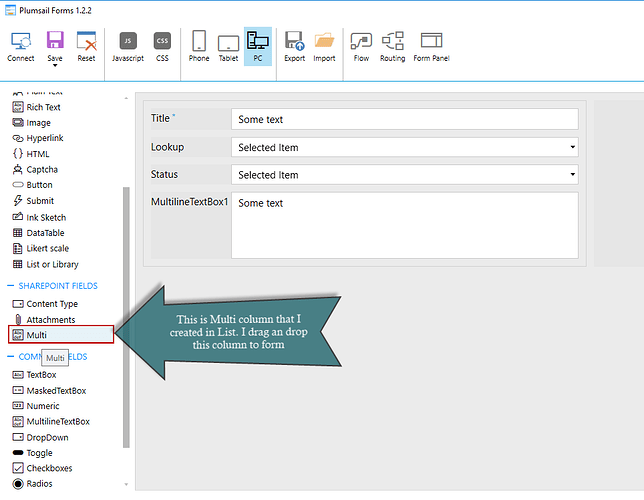Switch to Phone layout
Screen dimensions: 644x500
199,47
